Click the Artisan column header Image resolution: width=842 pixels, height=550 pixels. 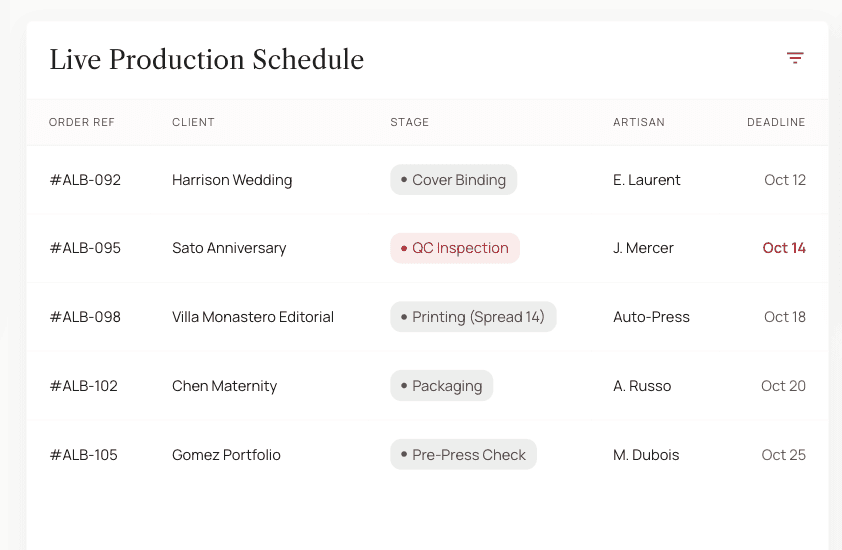tap(639, 122)
